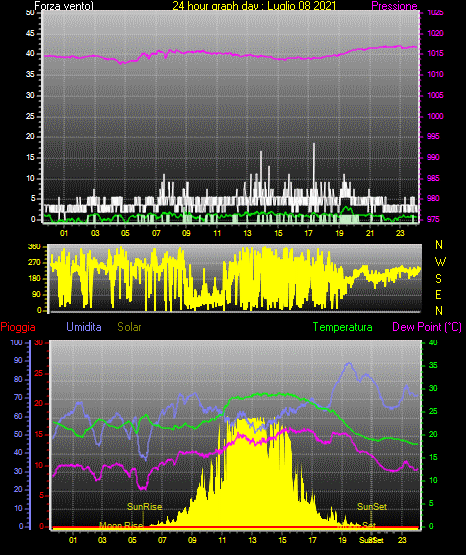Click the compass letter "W" on the wind direction scale
Viewport: 466px width, 555px height.
(x=440, y=262)
